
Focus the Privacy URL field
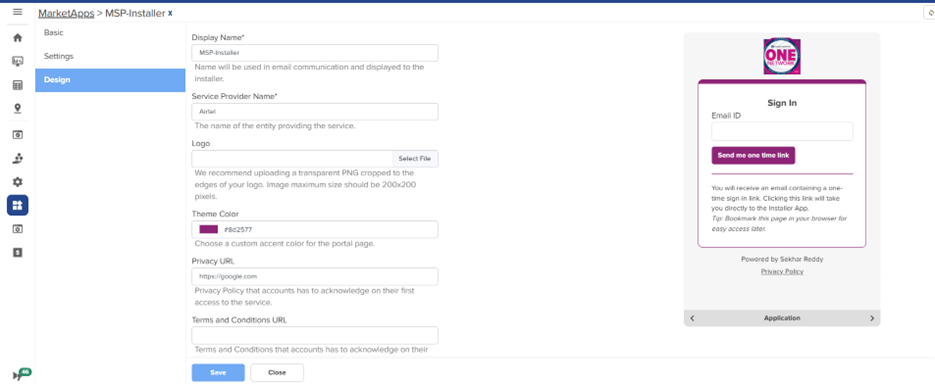(x=315, y=277)
